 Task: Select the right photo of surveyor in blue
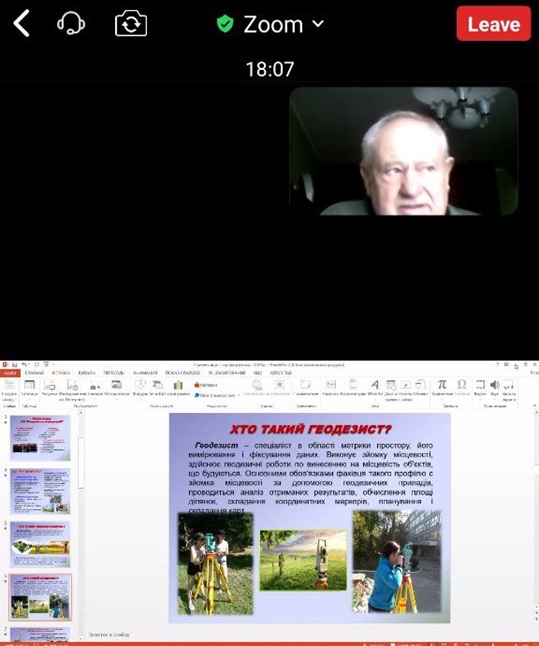396,561
